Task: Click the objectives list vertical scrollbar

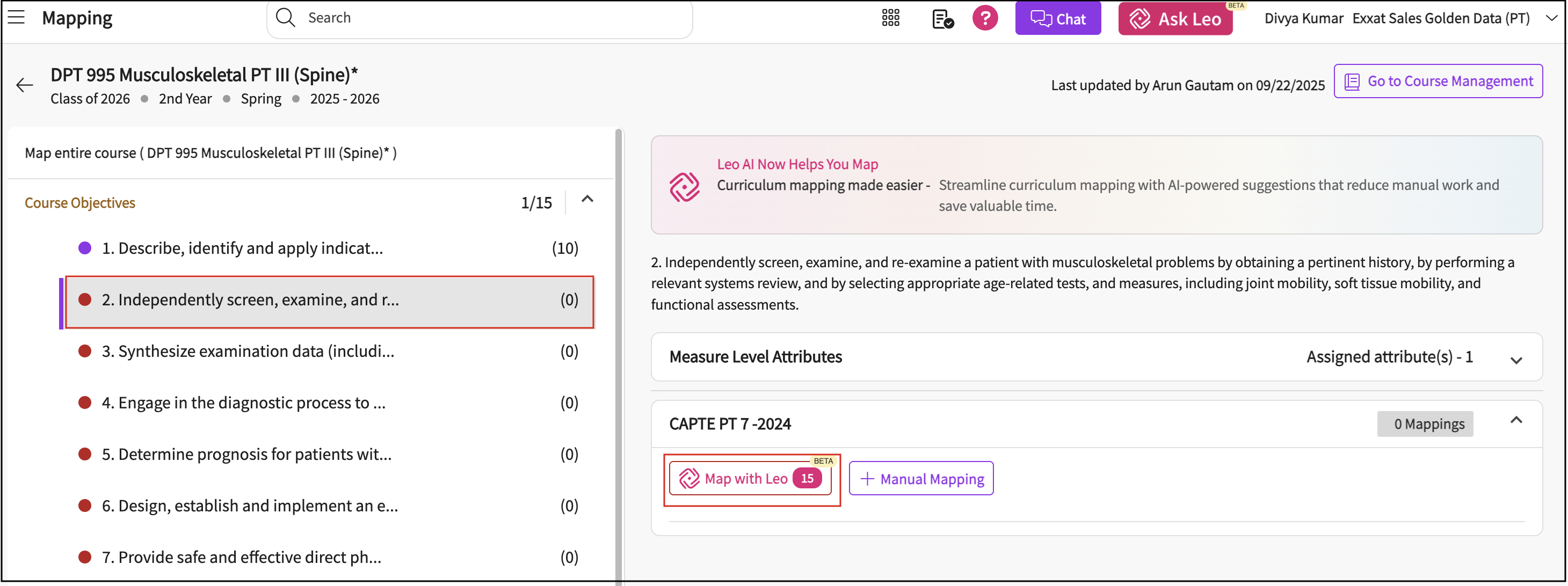Action: [619, 353]
